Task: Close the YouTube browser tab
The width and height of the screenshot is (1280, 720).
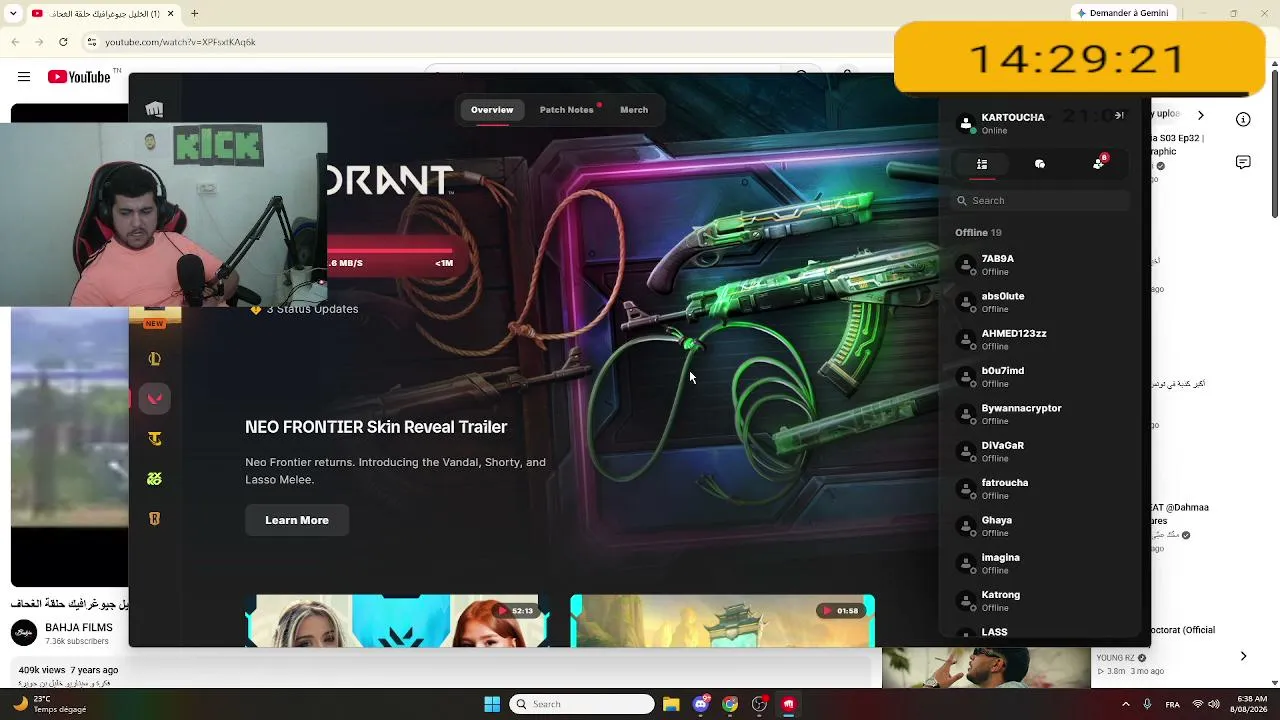Action: [x=170, y=14]
